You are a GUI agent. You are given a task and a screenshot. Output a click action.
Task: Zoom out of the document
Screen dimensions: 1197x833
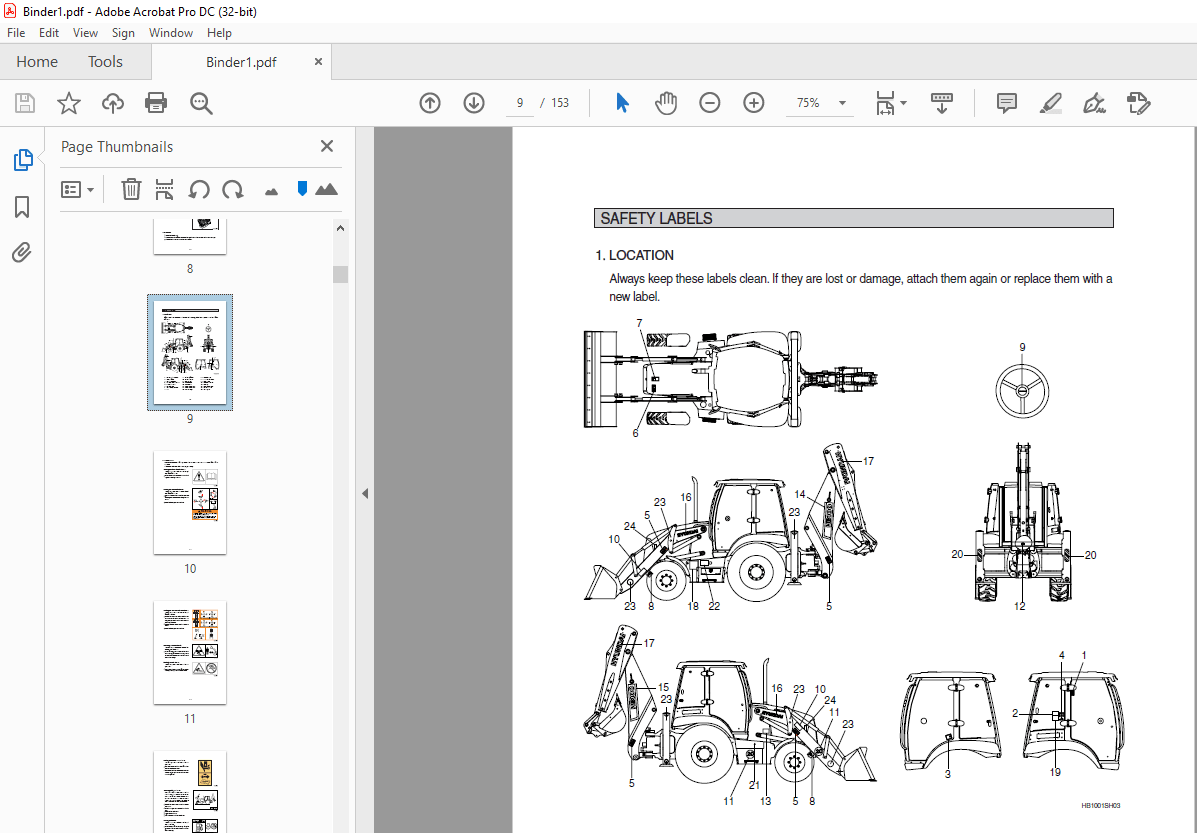[x=709, y=102]
